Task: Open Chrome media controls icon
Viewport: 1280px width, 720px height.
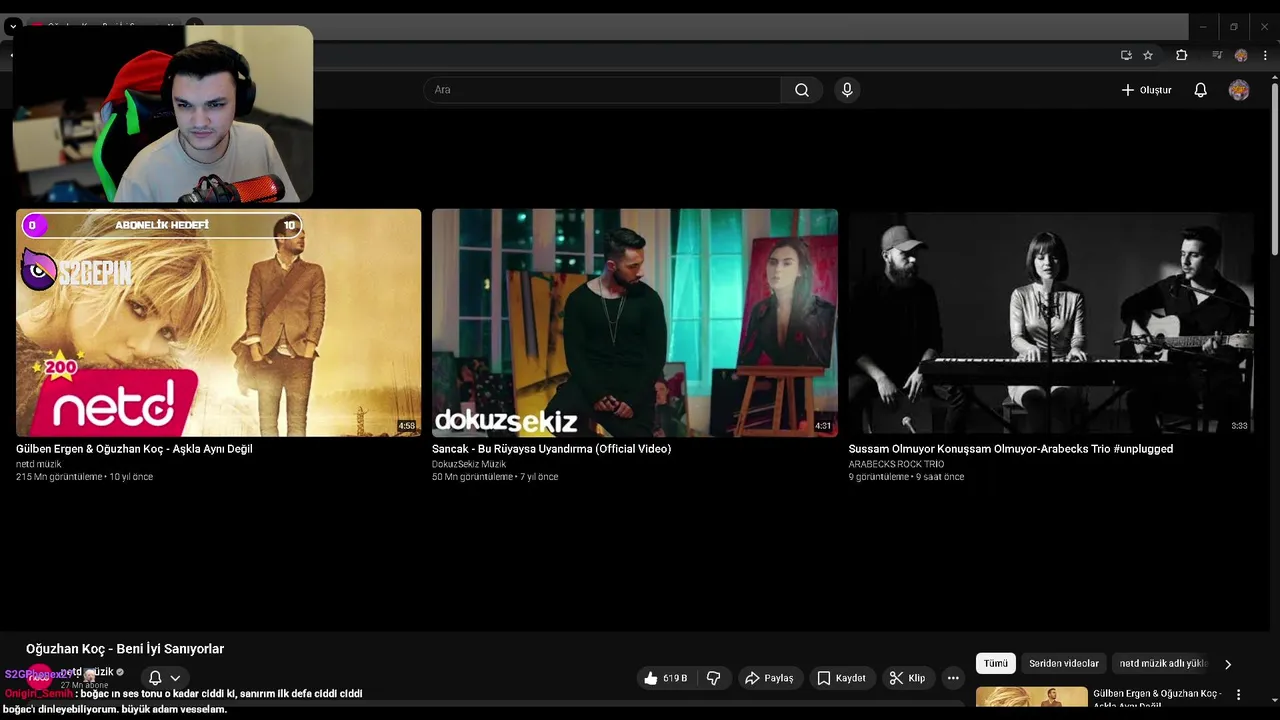Action: pos(1217,56)
